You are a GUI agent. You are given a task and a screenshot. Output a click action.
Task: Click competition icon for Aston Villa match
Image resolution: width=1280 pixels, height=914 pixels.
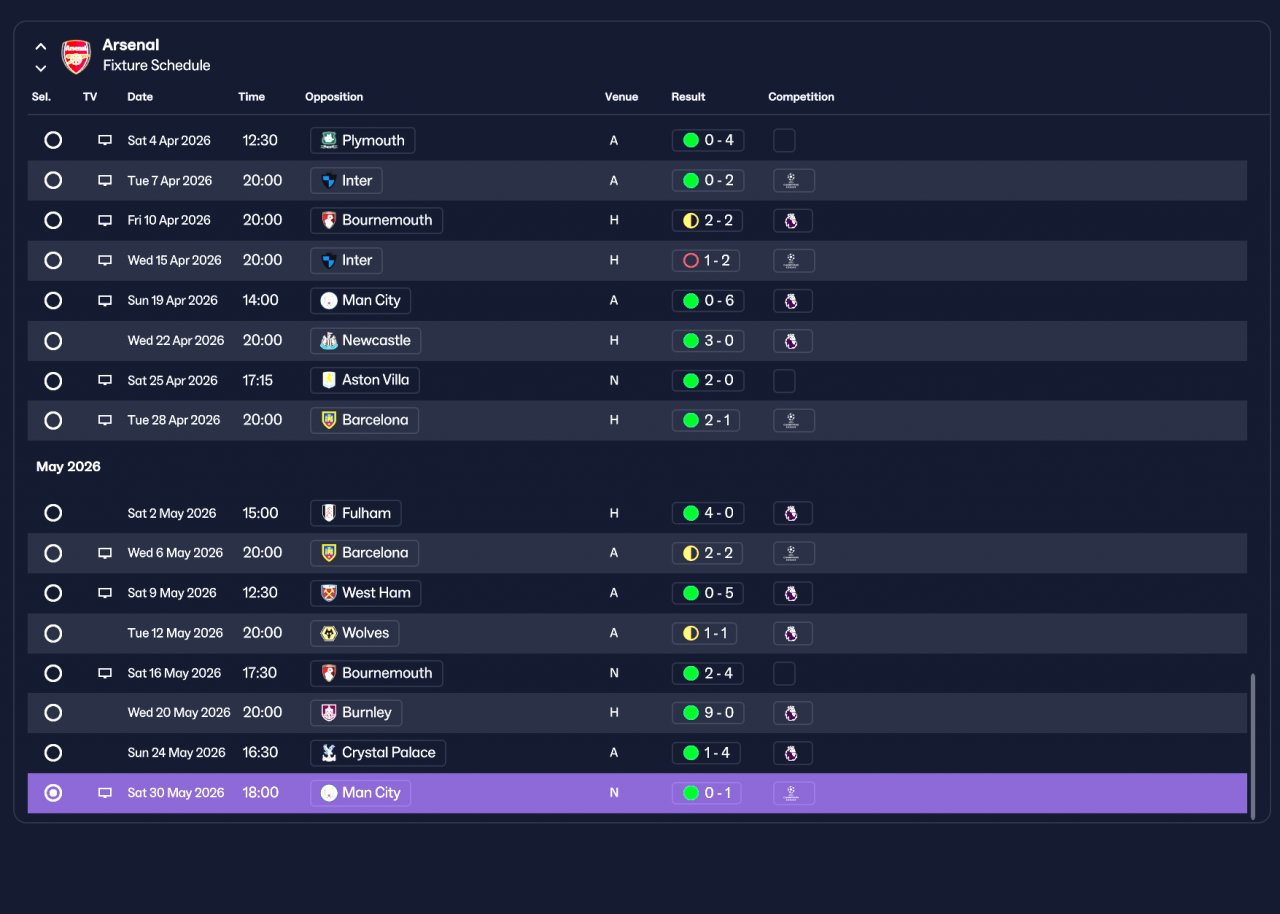[x=784, y=381]
